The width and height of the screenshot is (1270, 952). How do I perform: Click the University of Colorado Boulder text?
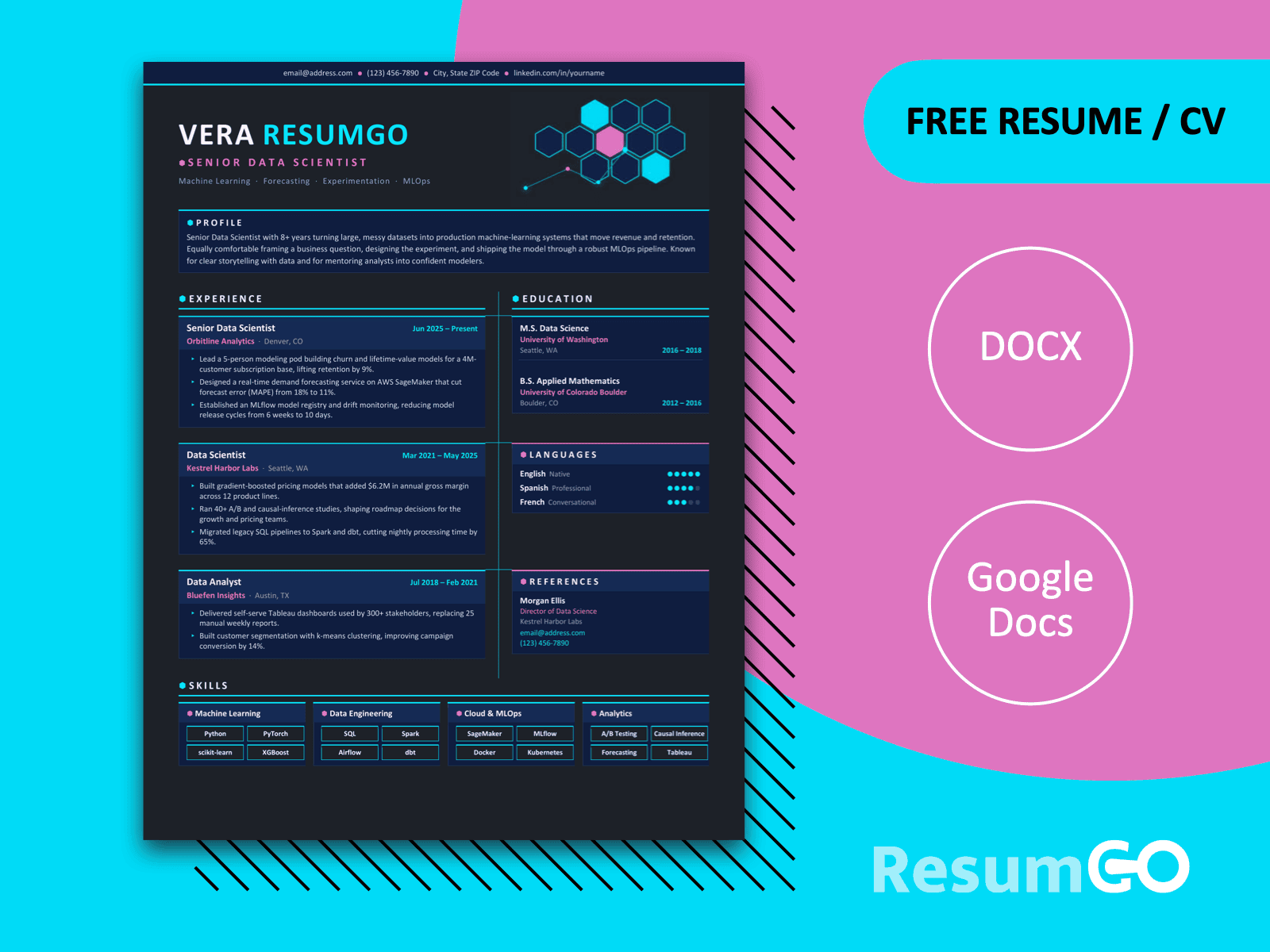pyautogui.click(x=573, y=392)
